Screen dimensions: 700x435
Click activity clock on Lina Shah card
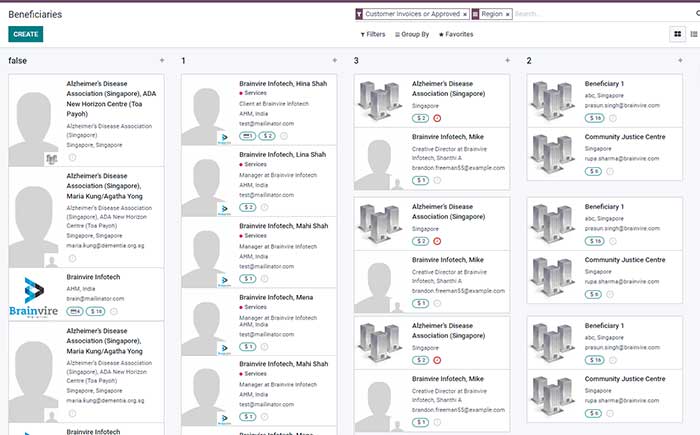point(264,207)
